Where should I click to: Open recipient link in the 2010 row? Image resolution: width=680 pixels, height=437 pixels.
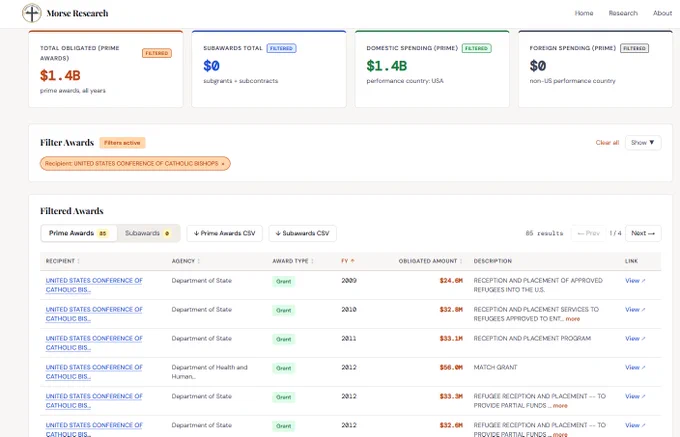pos(94,314)
